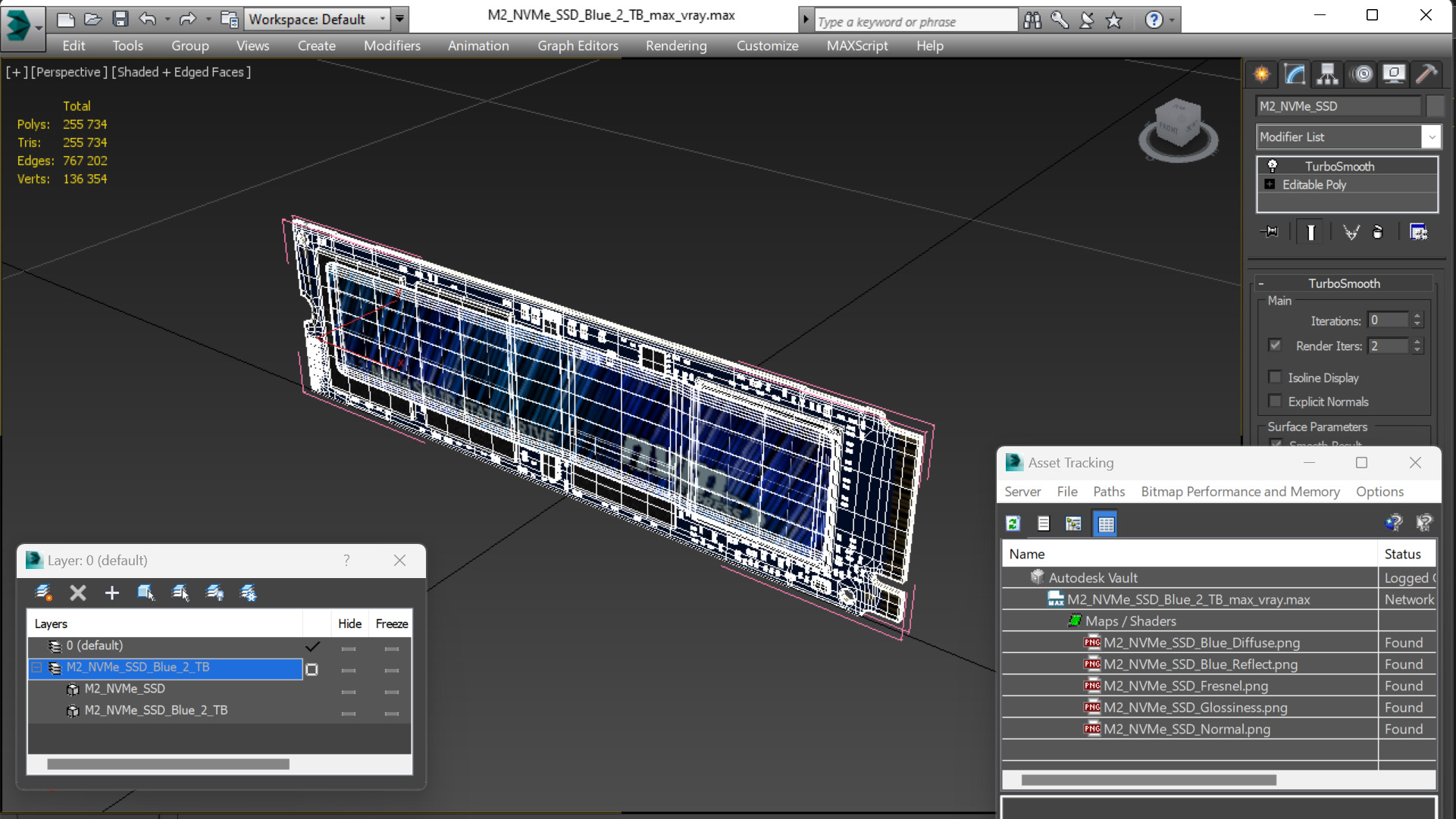Toggle Hide for layer 0 (default)
Screen dimensions: 1456x819
349,648
